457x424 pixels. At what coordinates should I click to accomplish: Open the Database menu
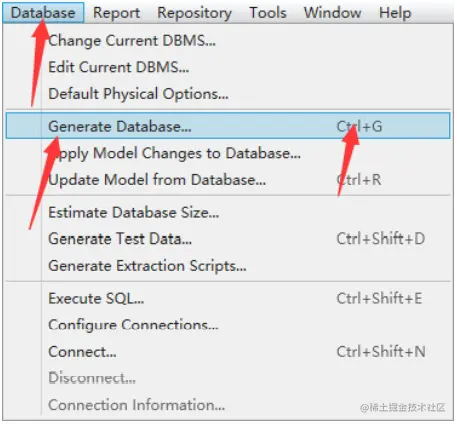pos(43,13)
